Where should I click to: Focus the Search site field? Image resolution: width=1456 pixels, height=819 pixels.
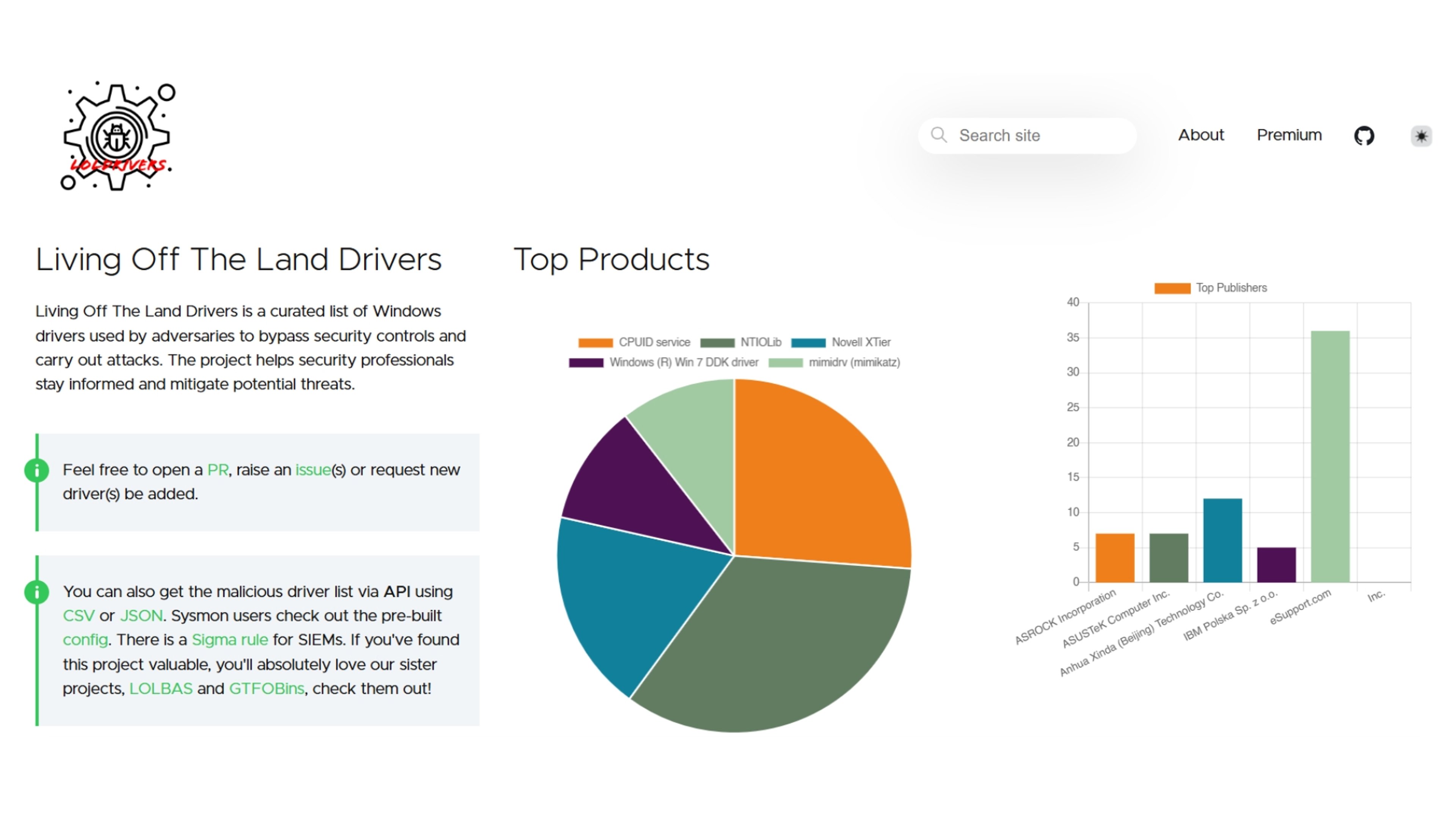(x=1027, y=136)
